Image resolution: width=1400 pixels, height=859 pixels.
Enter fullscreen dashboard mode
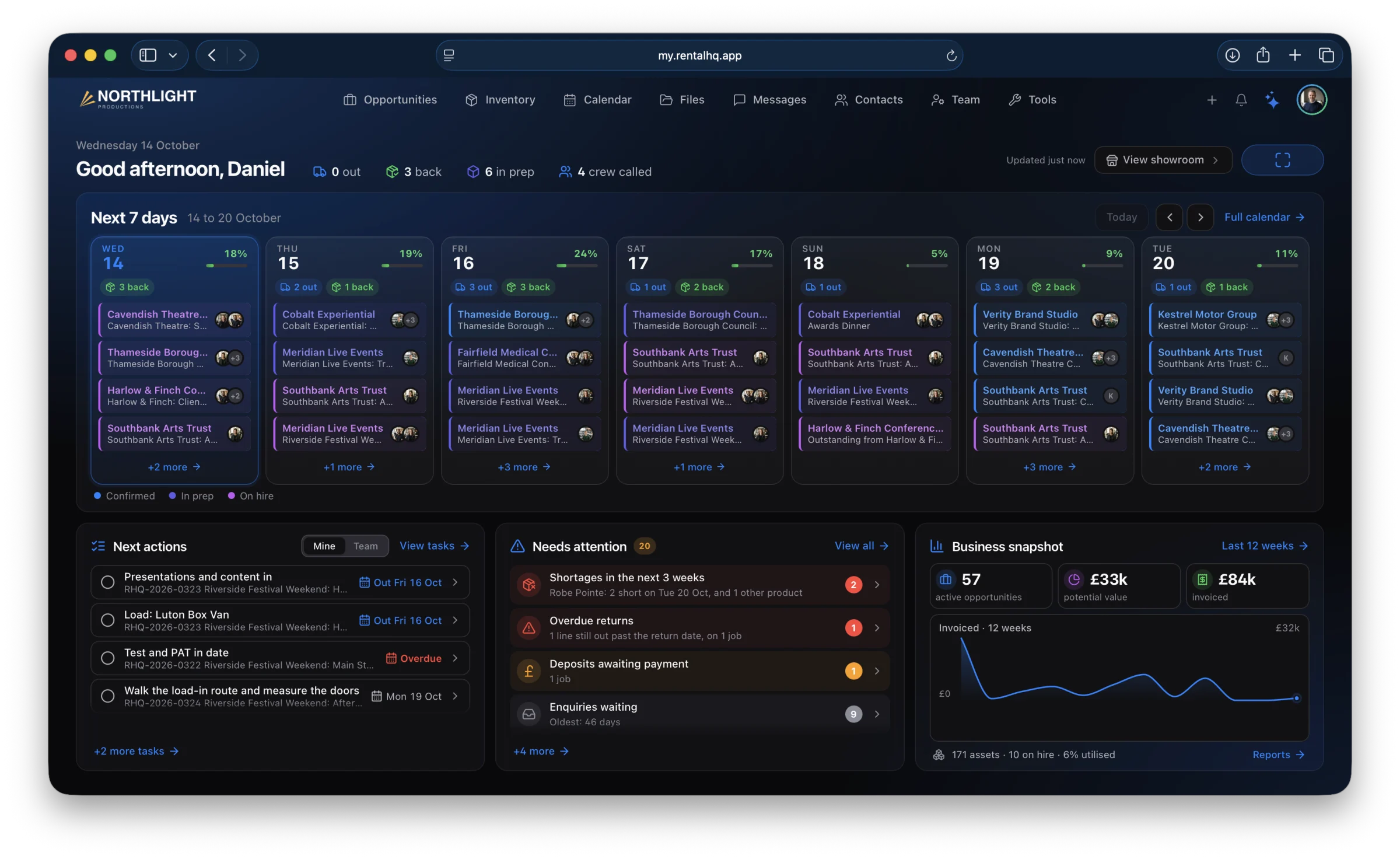(x=1282, y=160)
